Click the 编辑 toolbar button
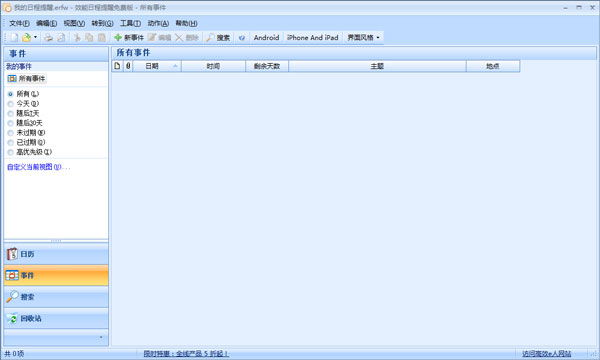600x360 pixels. click(x=160, y=37)
